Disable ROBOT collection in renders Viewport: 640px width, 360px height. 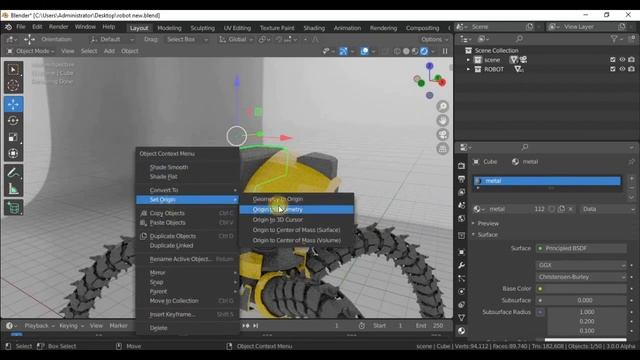click(x=631, y=69)
